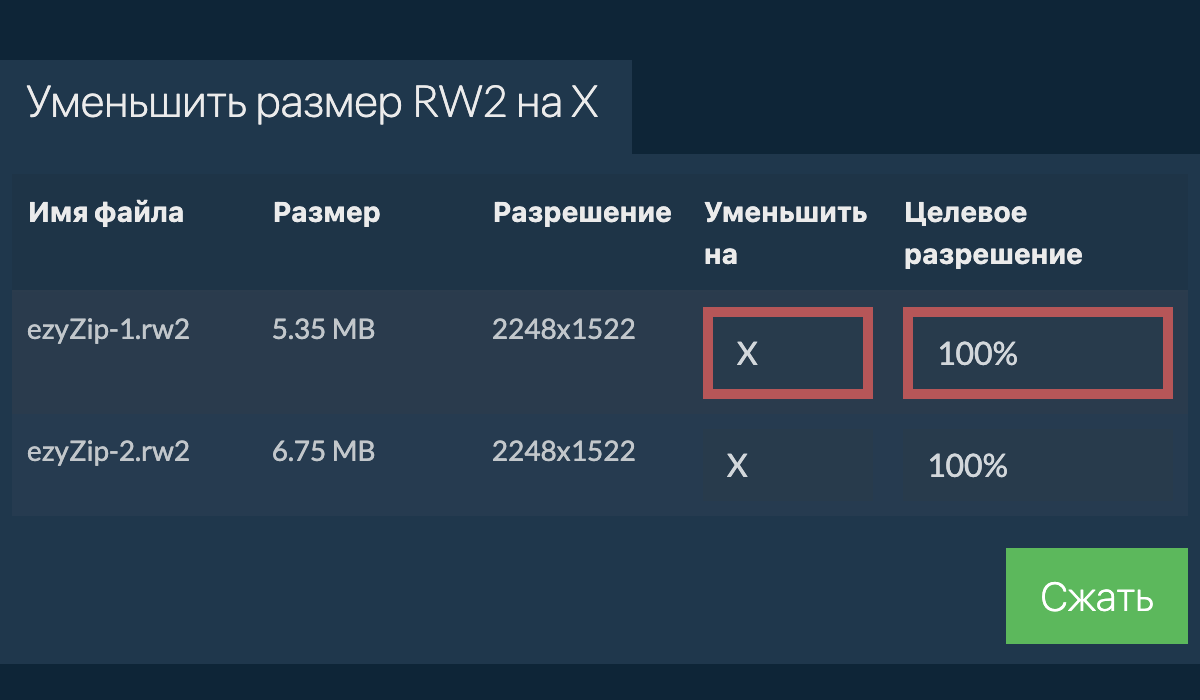Click the Разрешение column header
Image resolution: width=1200 pixels, height=700 pixels.
coord(581,212)
